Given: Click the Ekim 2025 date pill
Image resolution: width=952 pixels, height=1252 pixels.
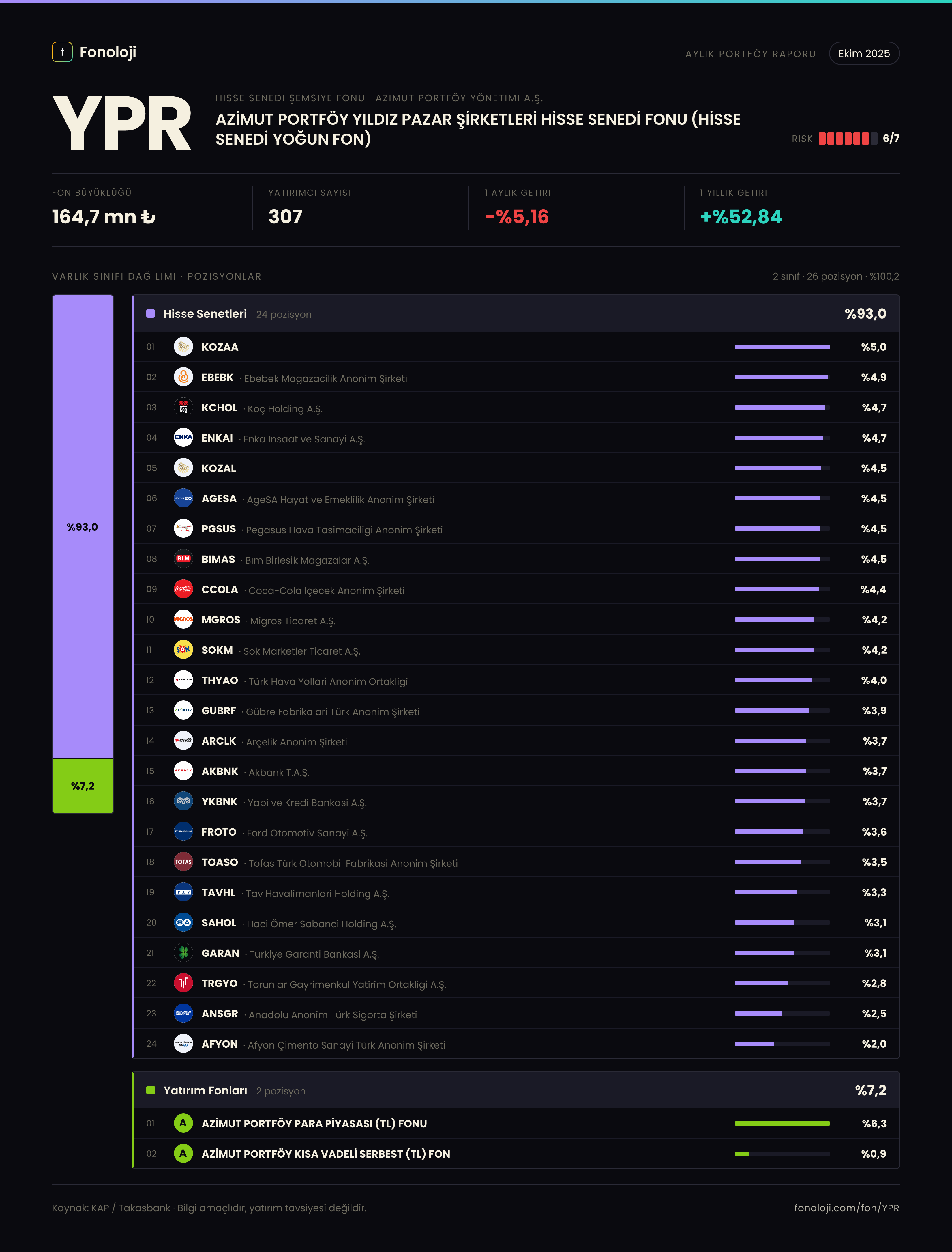Looking at the screenshot, I should (x=864, y=53).
